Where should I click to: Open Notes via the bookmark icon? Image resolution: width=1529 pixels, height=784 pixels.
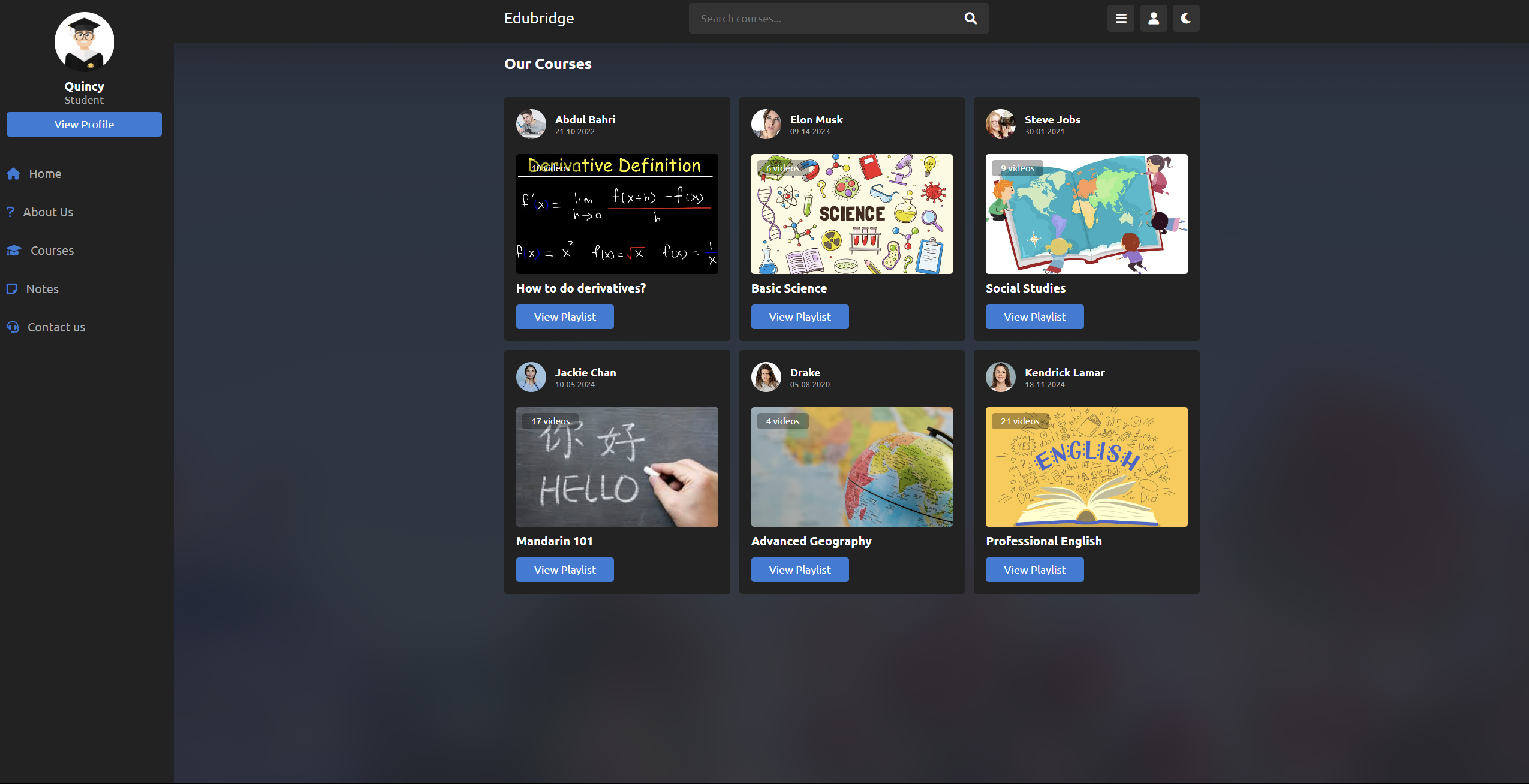point(13,289)
